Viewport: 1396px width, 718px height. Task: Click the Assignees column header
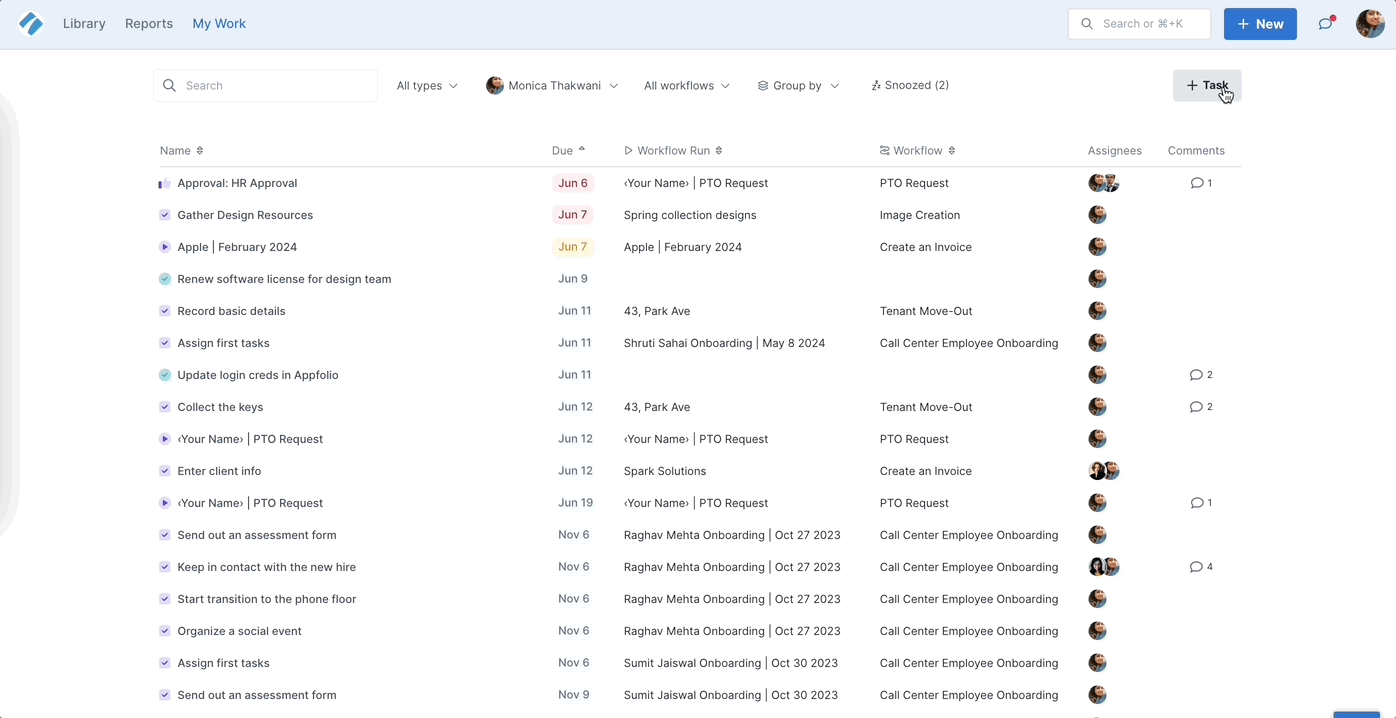coord(1115,151)
